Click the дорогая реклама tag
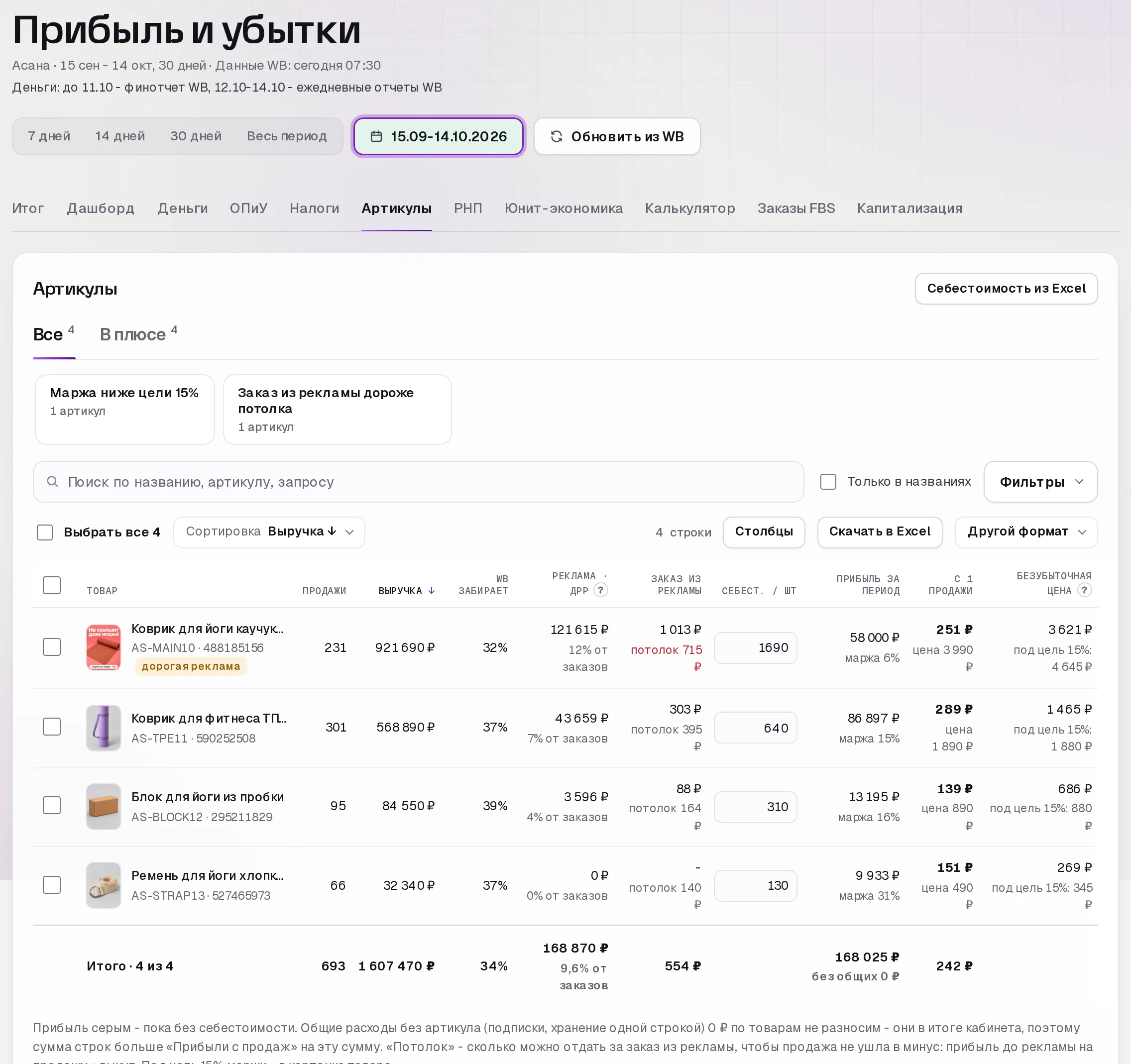This screenshot has width=1131, height=1064. click(191, 666)
